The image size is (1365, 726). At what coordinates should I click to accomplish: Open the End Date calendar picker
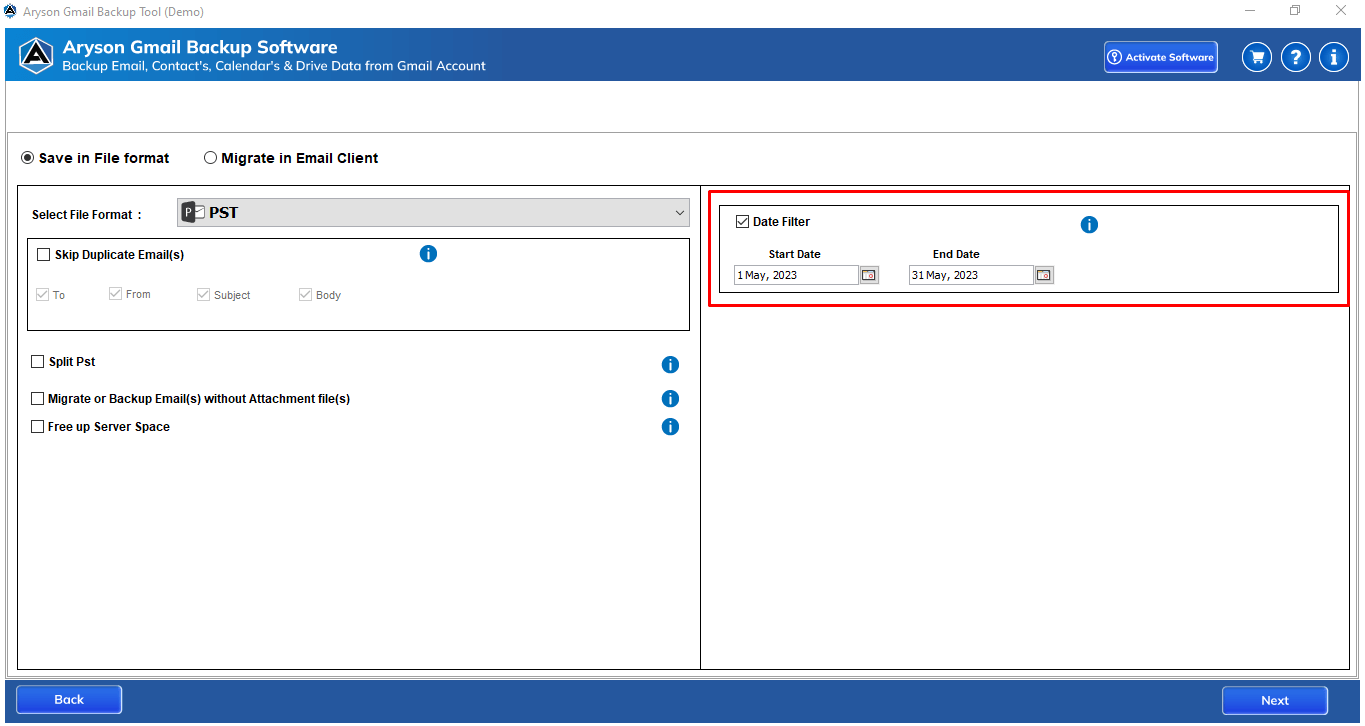pos(1044,275)
